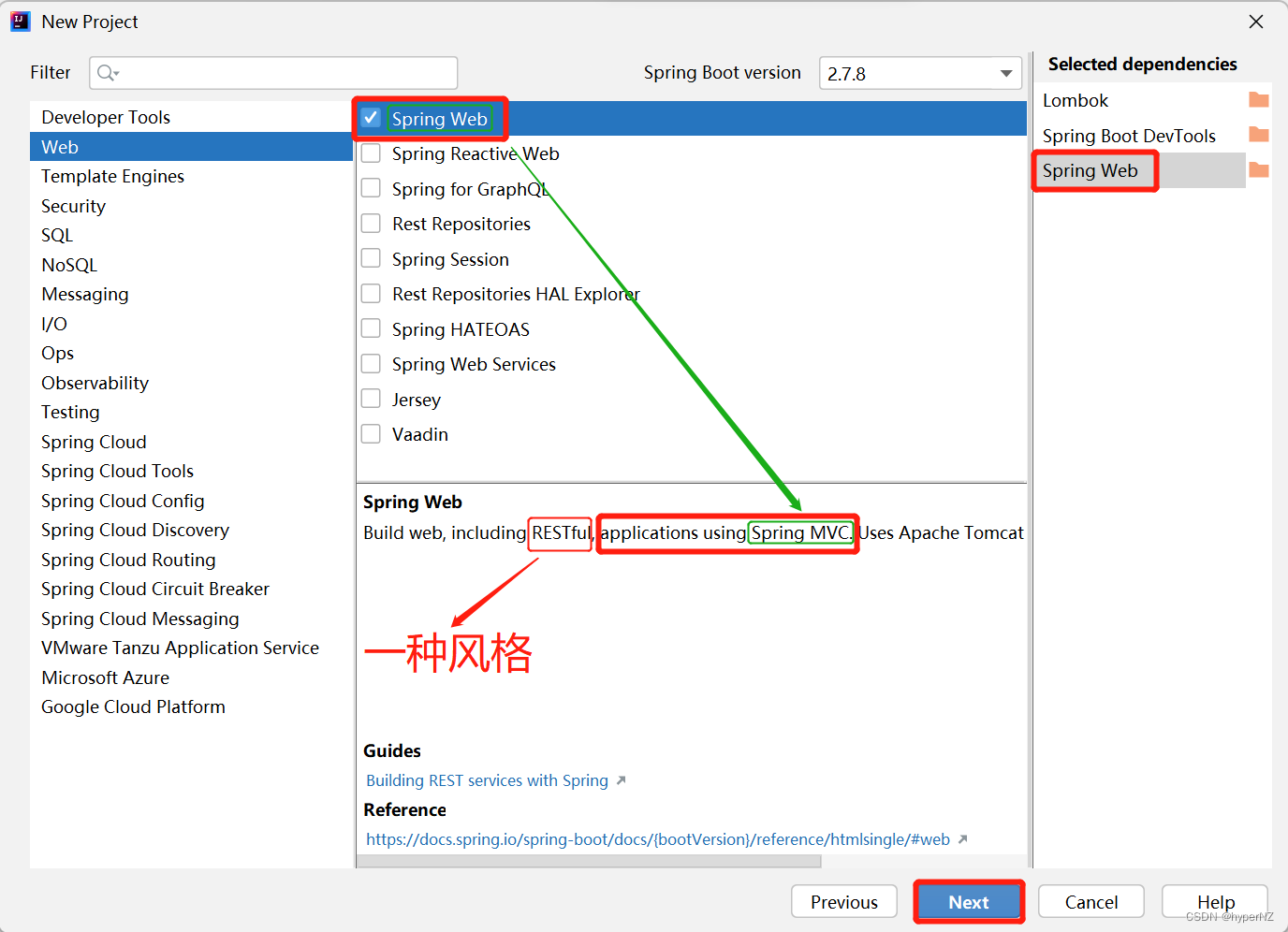The height and width of the screenshot is (932, 1288).
Task: Open the docs.spring.io reference link
Action: [658, 839]
